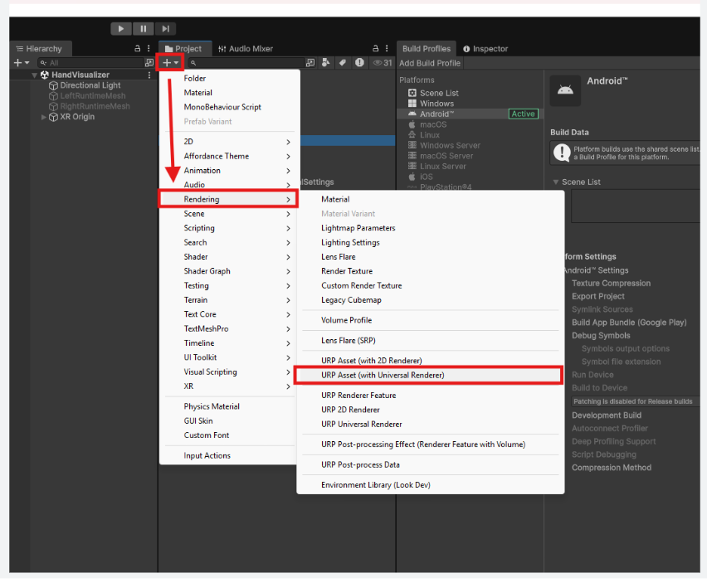Click the Step frame button
The width and height of the screenshot is (710, 580).
click(165, 29)
